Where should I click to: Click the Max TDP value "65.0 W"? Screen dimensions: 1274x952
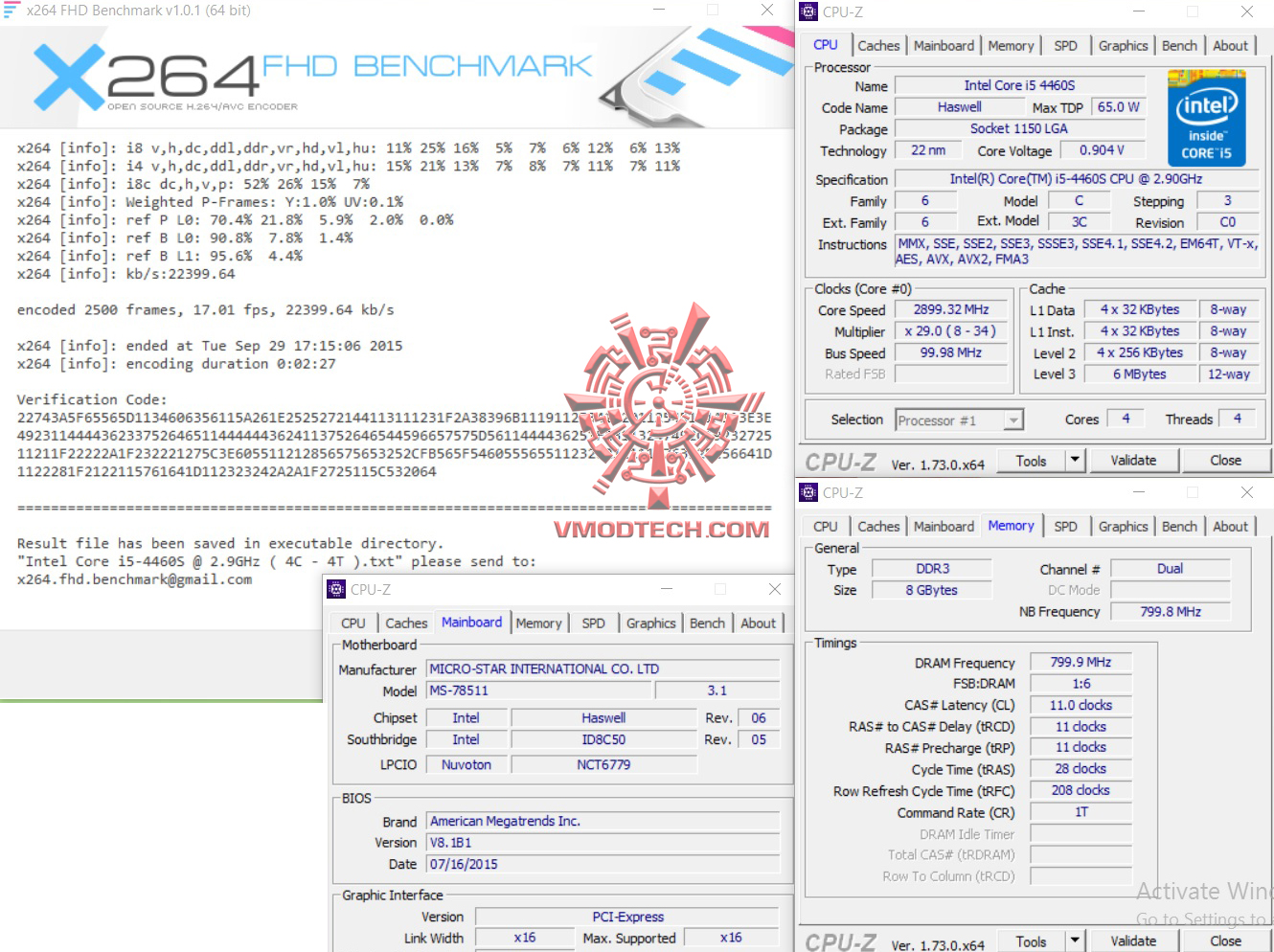point(1118,107)
